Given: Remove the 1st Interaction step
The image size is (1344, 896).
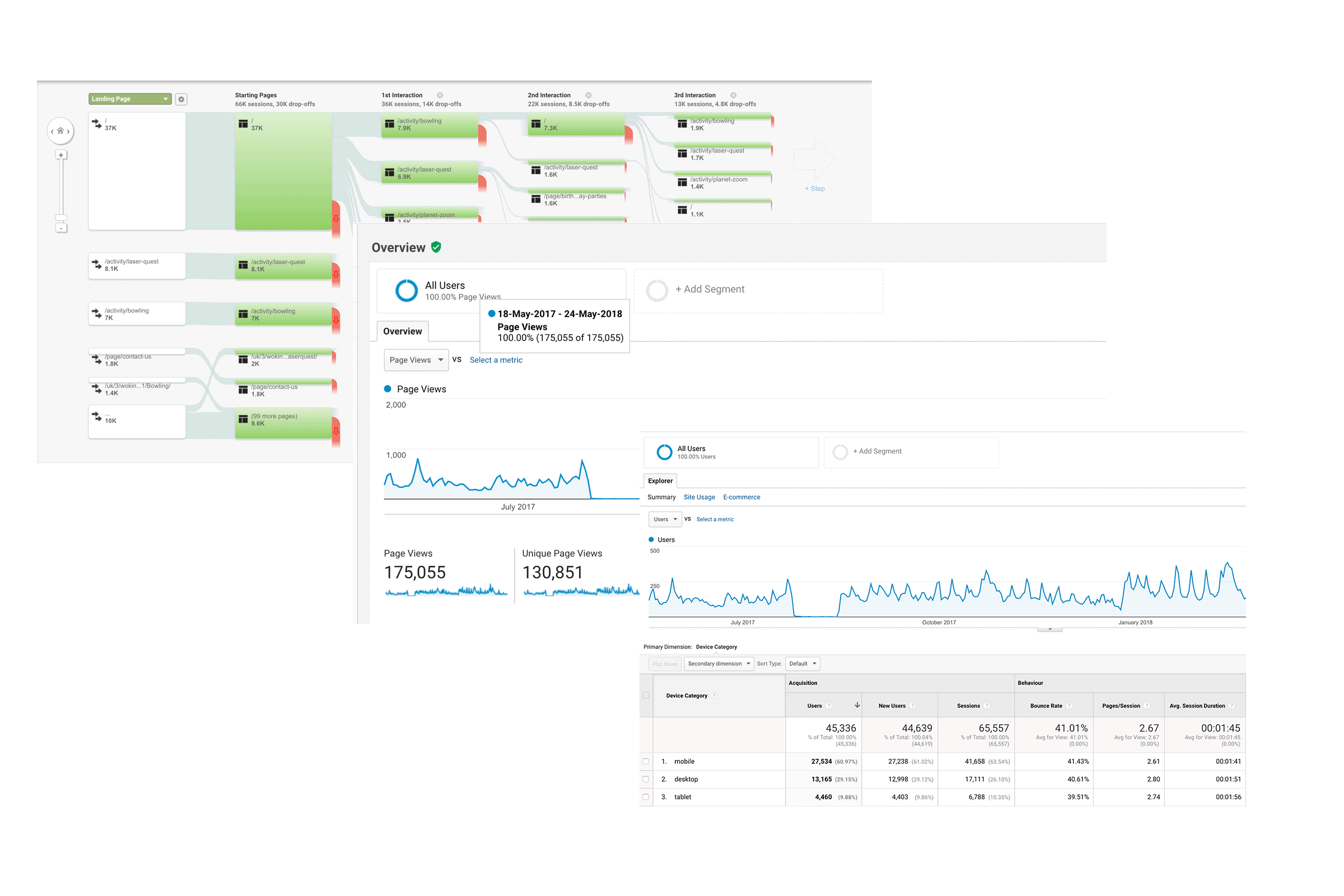Looking at the screenshot, I should pyautogui.click(x=440, y=95).
